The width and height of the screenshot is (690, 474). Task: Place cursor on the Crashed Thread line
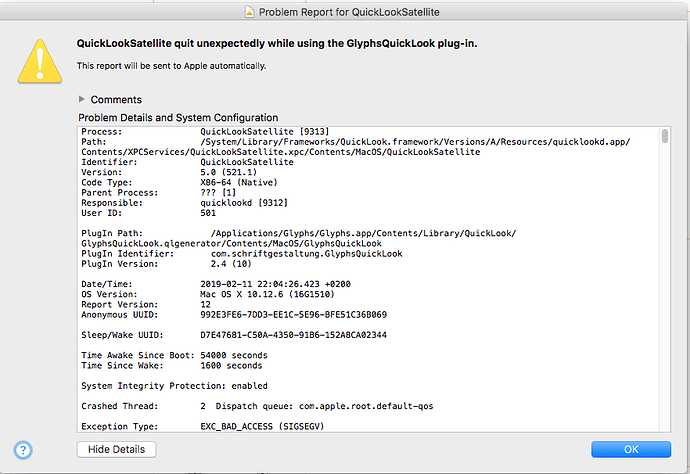click(257, 406)
